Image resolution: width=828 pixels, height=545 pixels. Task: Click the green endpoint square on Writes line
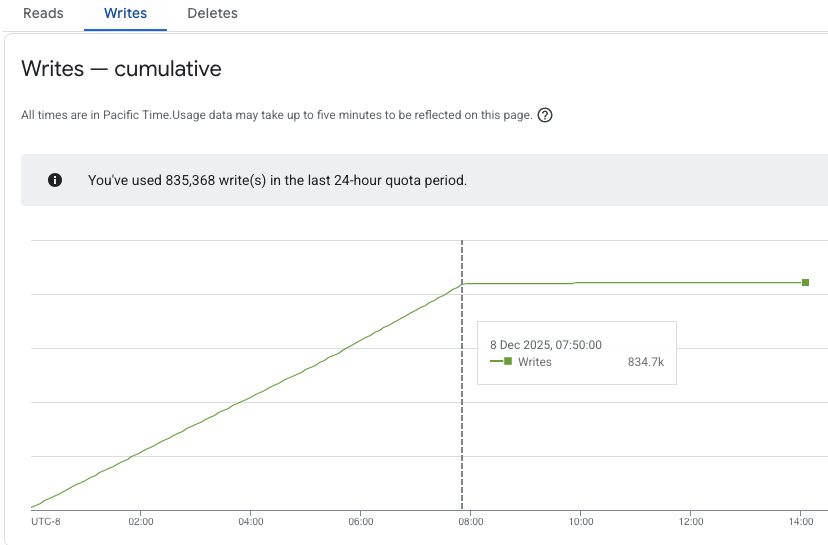pos(805,283)
